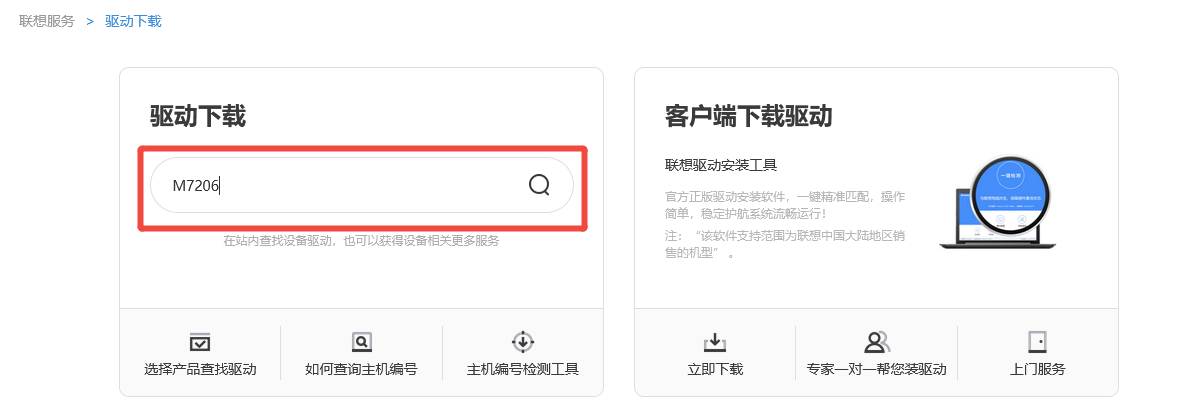Open the 如何查询主机编号 text link
The image size is (1184, 405).
coord(362,369)
